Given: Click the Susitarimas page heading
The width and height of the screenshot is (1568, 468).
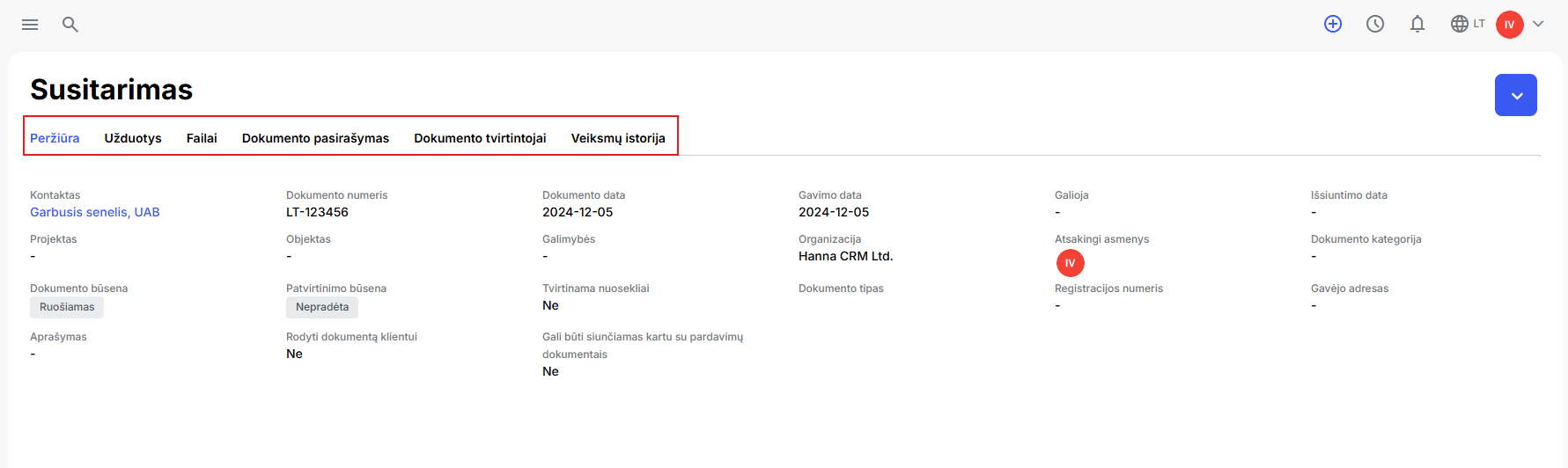Looking at the screenshot, I should [112, 90].
